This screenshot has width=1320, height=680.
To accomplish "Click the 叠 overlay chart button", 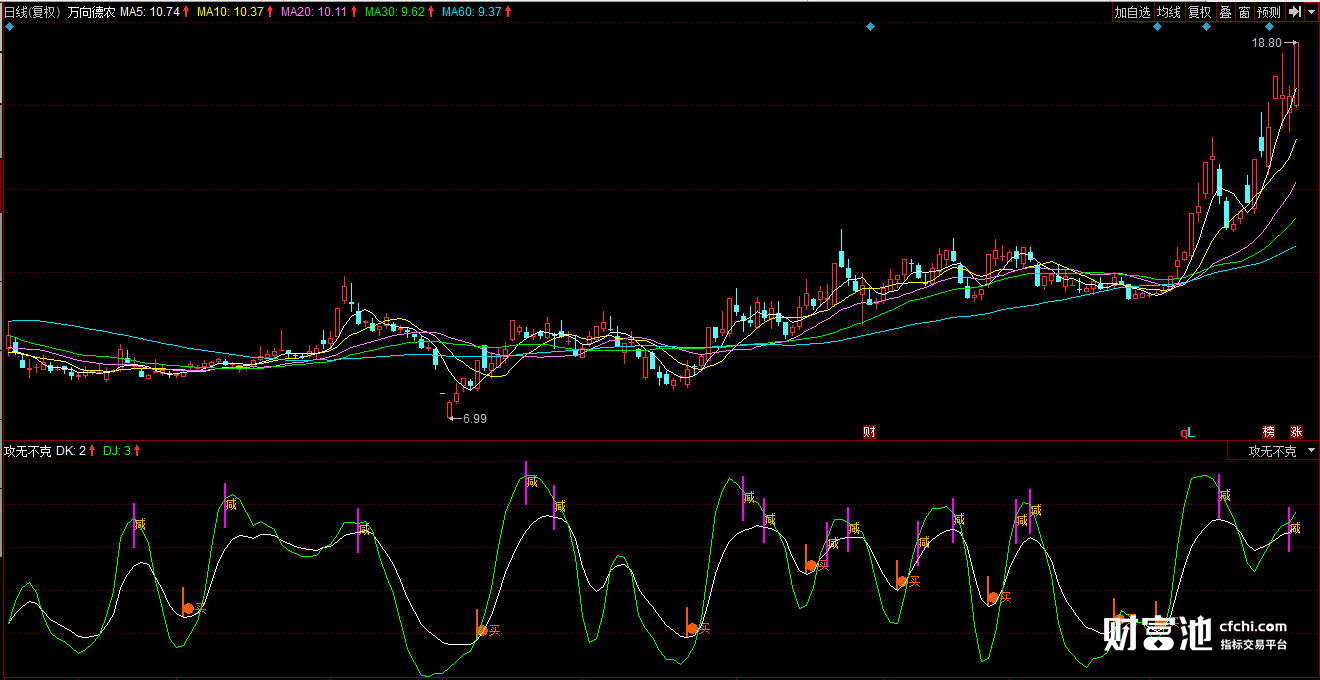I will tap(1225, 12).
